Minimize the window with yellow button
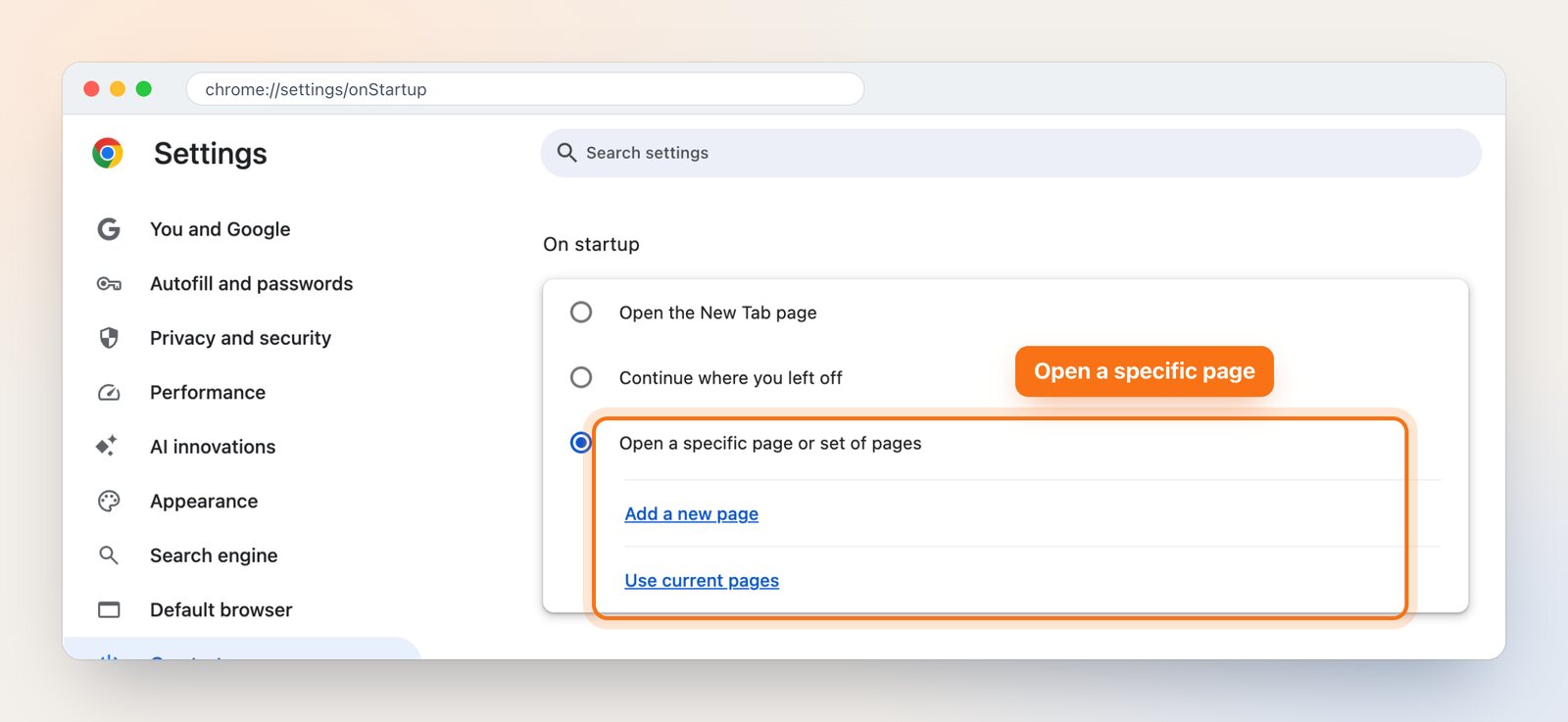 click(118, 89)
